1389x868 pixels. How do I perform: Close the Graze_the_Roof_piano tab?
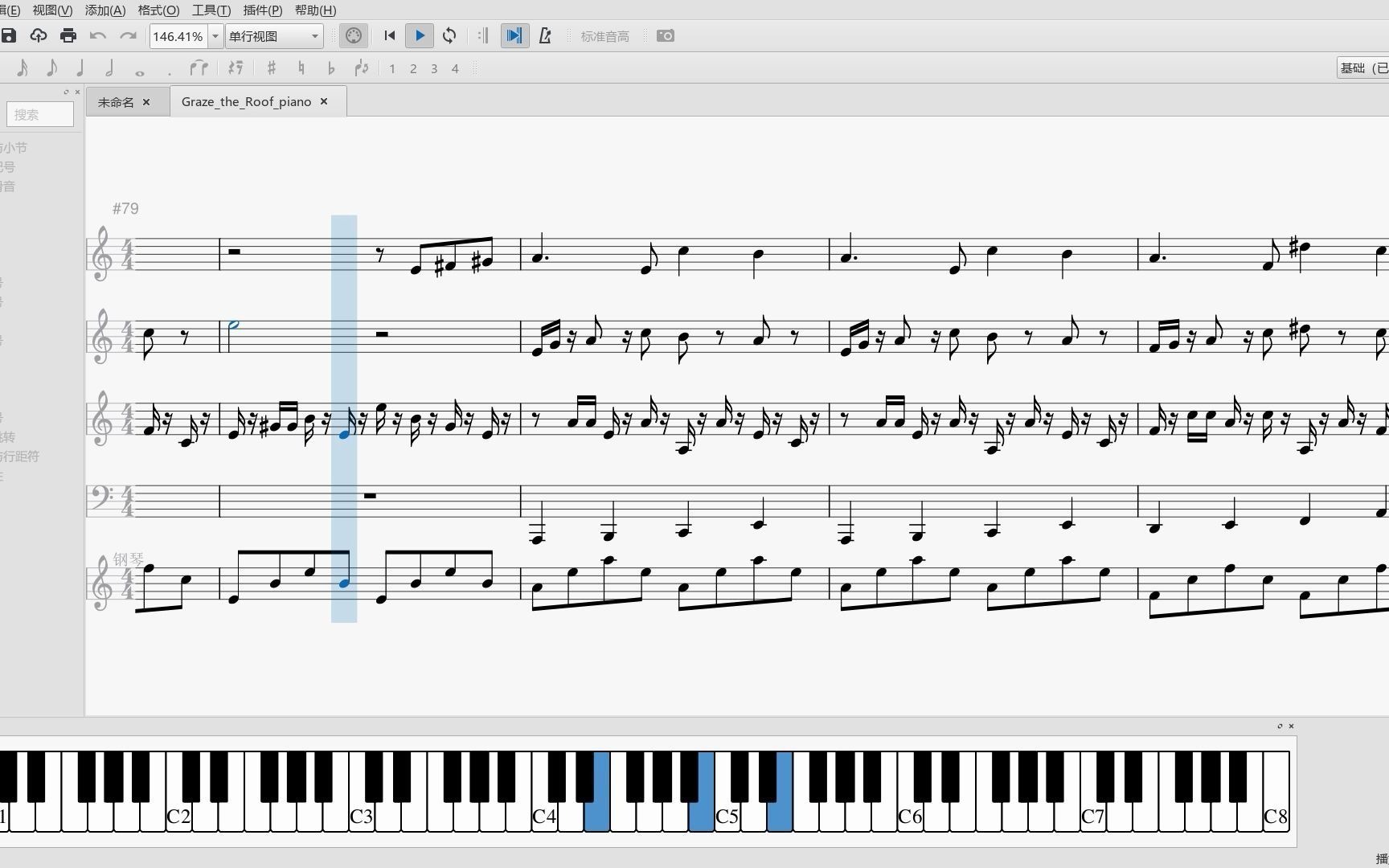324,101
